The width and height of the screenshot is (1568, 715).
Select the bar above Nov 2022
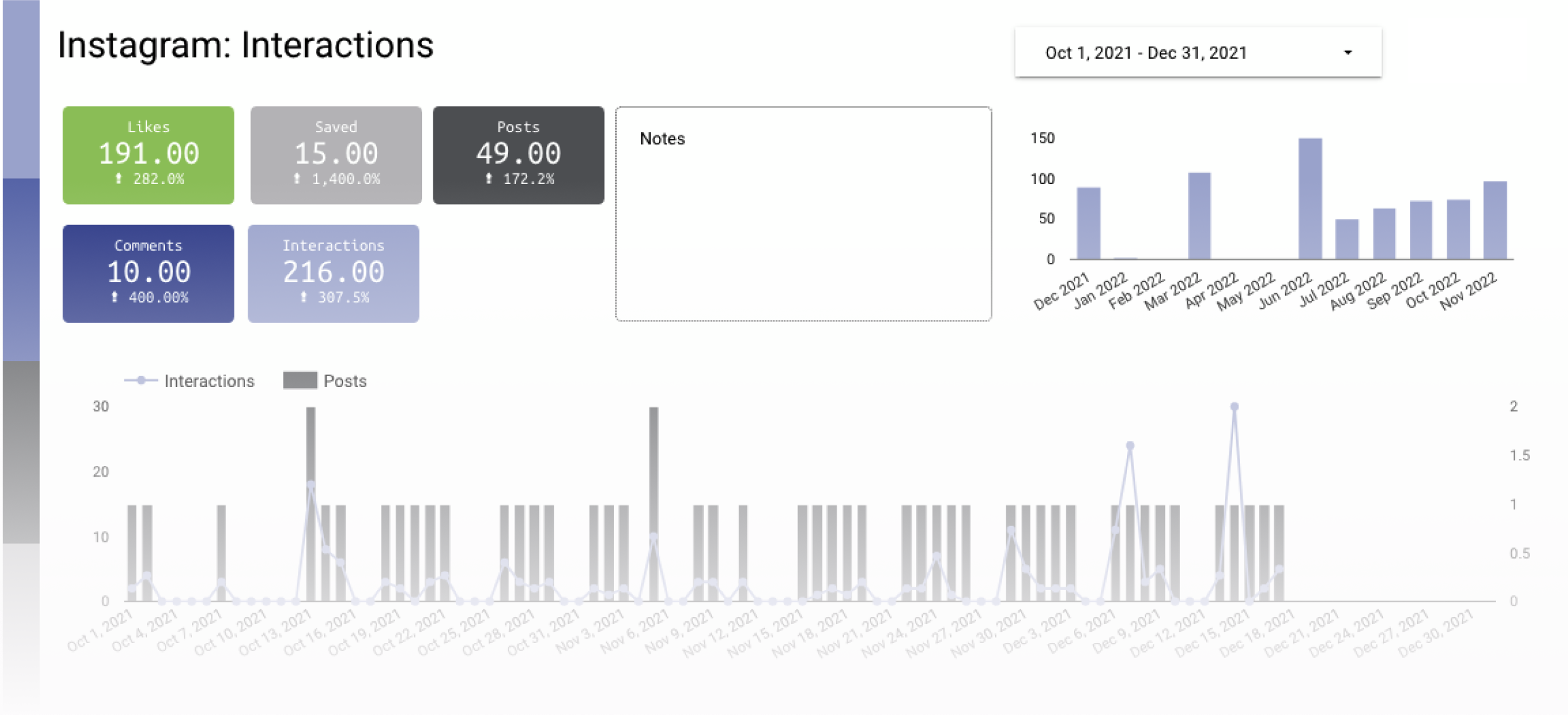click(x=1495, y=220)
